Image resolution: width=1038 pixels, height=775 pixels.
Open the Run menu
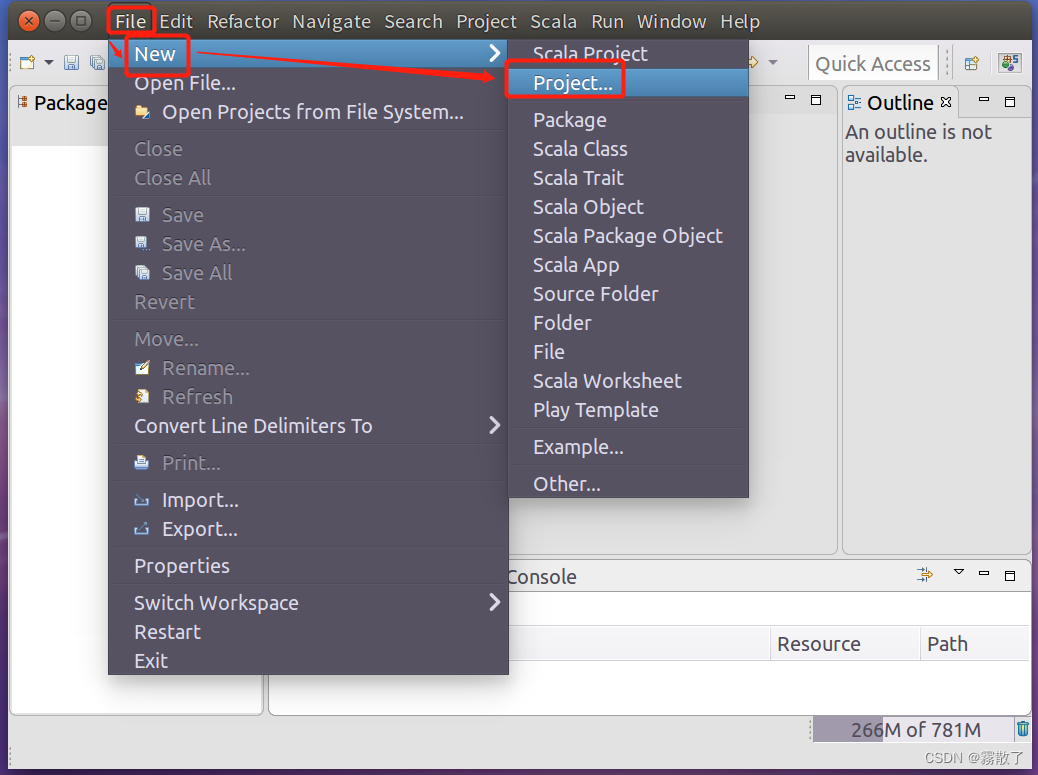pyautogui.click(x=607, y=21)
